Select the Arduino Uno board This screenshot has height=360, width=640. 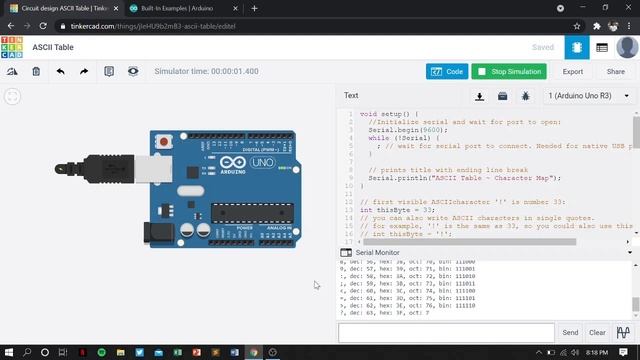point(226,189)
